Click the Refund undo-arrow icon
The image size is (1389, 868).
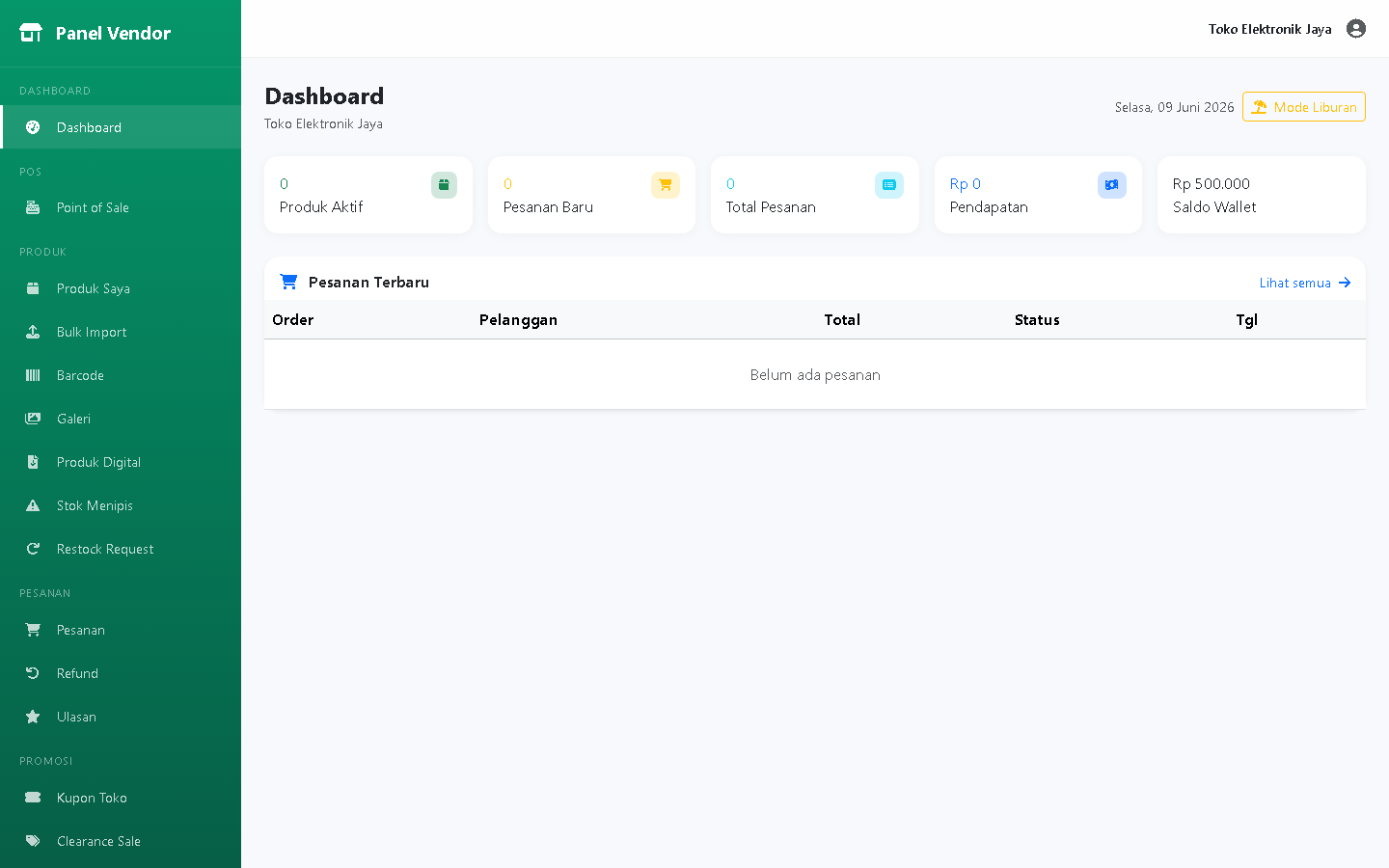click(x=33, y=673)
